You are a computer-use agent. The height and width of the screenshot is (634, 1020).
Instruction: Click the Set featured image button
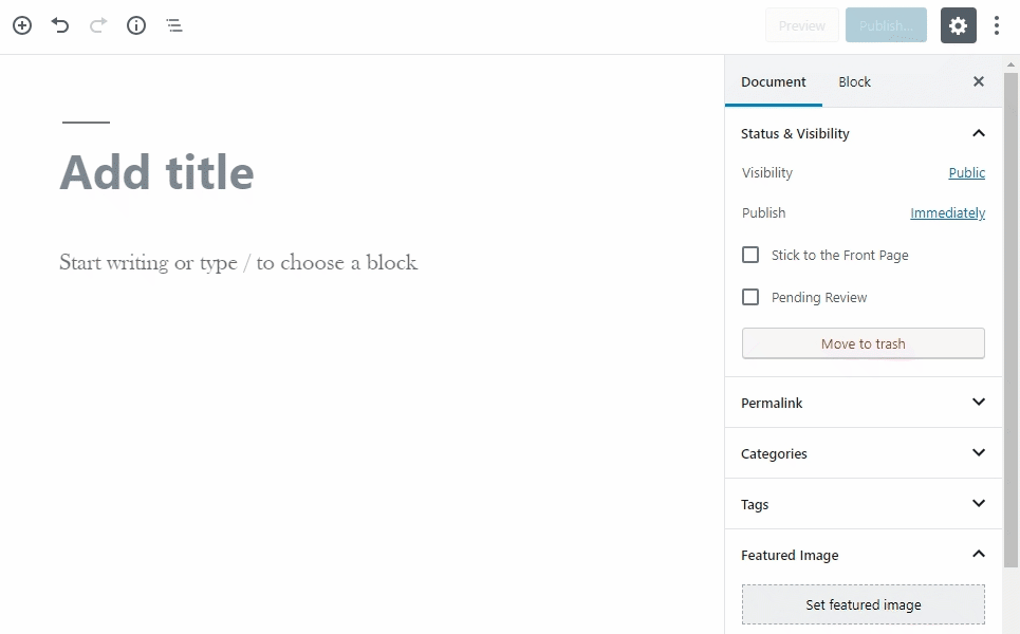click(863, 605)
